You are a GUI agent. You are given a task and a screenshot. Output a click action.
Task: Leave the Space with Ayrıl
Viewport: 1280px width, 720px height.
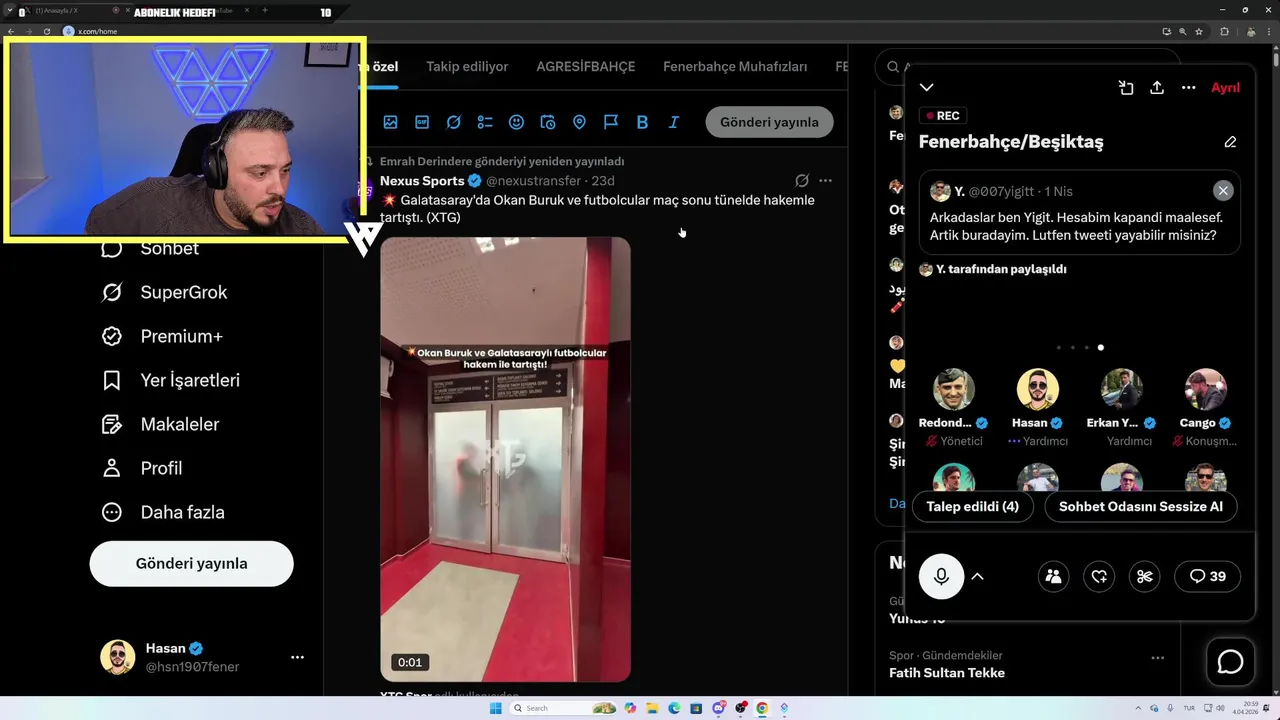click(1225, 88)
